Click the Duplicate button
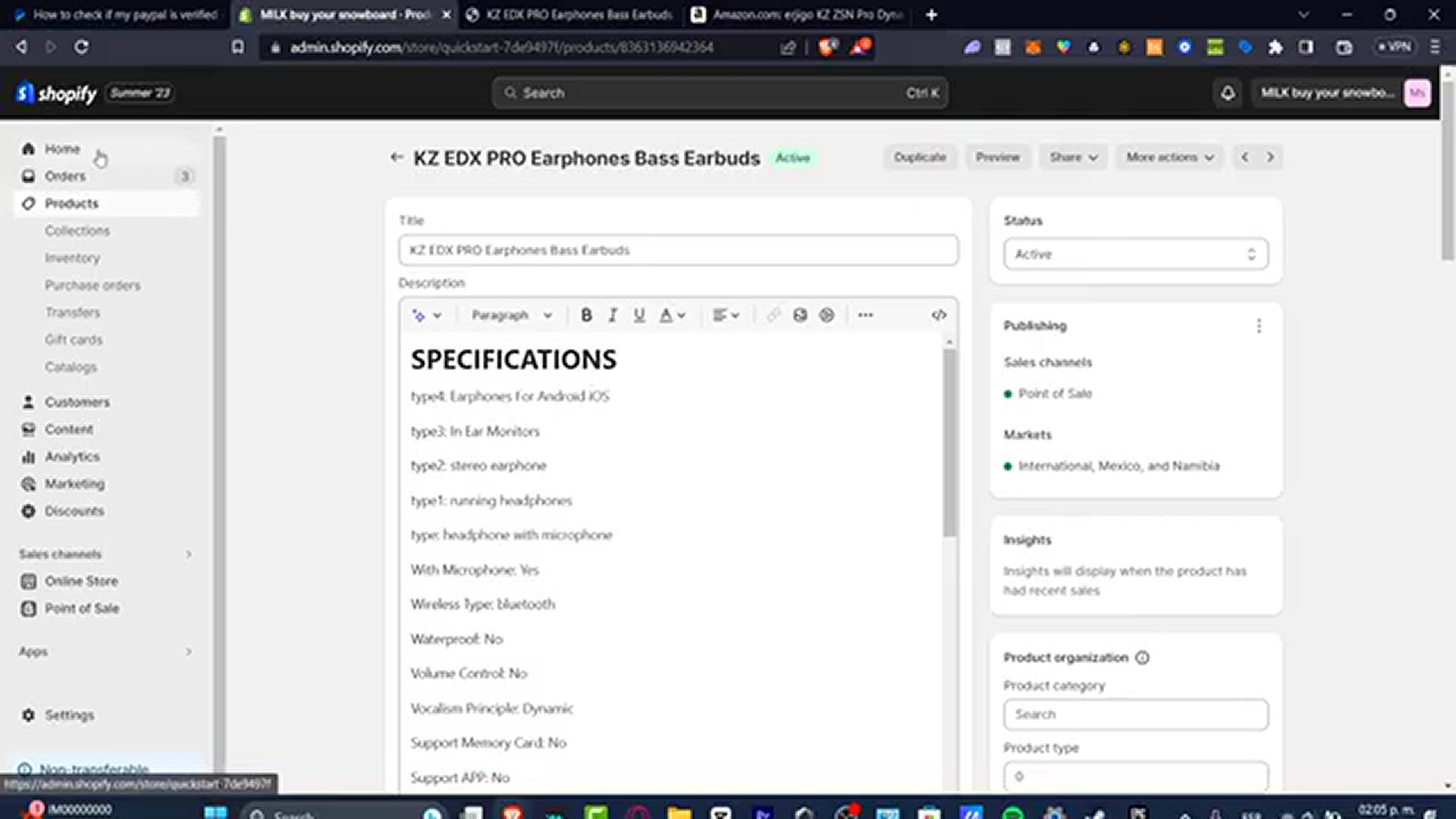The image size is (1456, 819). [x=920, y=158]
